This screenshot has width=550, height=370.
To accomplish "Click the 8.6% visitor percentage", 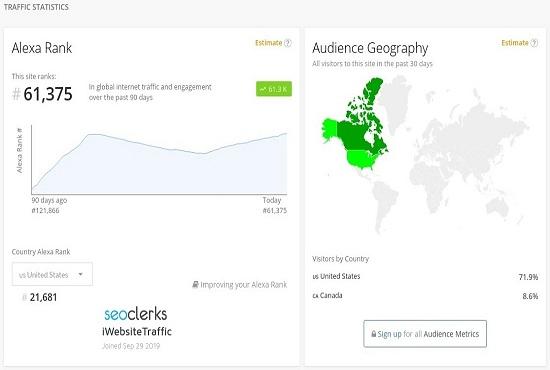I will coord(530,296).
